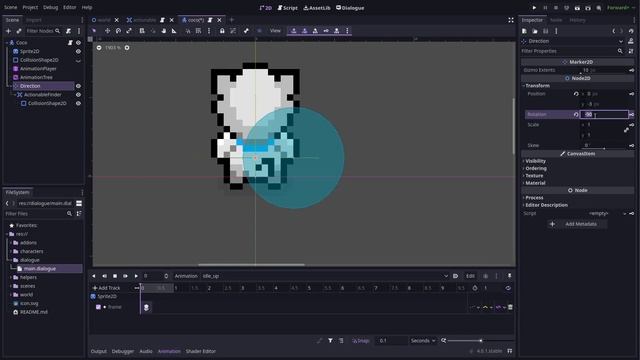Image resolution: width=640 pixels, height=360 pixels.
Task: Open the Project menu
Action: coord(30,7)
